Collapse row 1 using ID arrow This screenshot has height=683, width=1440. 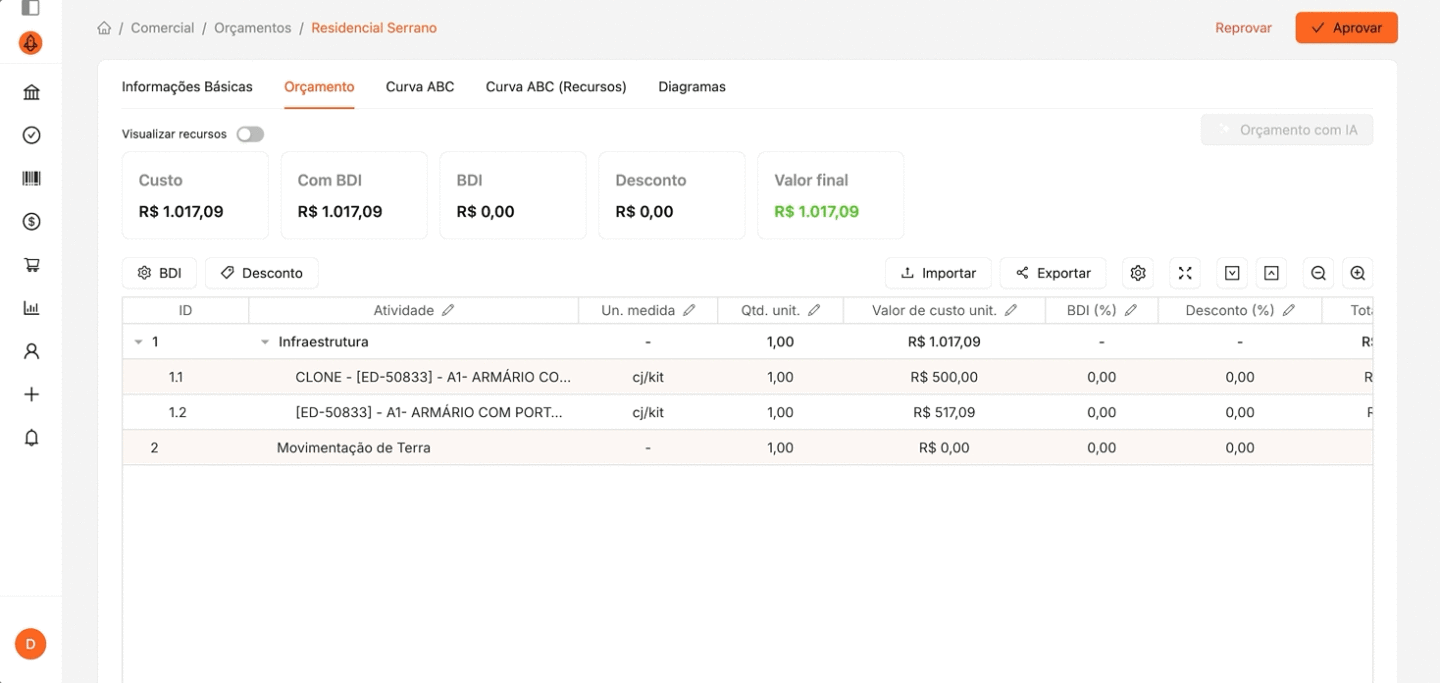[138, 342]
